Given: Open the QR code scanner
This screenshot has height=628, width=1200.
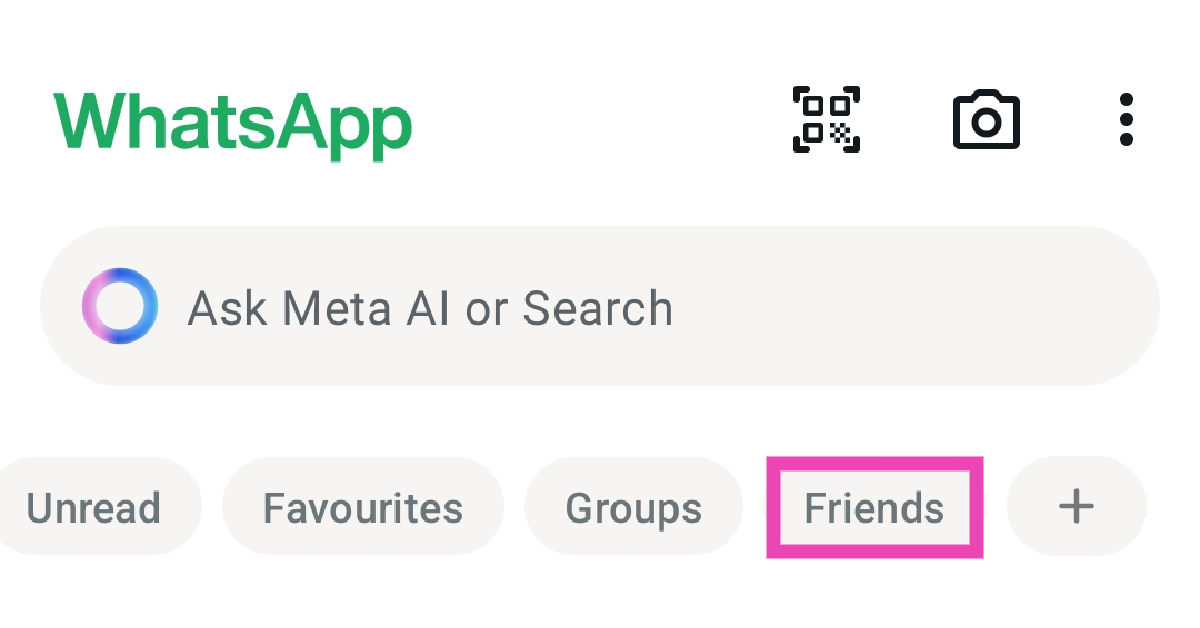Looking at the screenshot, I should pos(826,120).
